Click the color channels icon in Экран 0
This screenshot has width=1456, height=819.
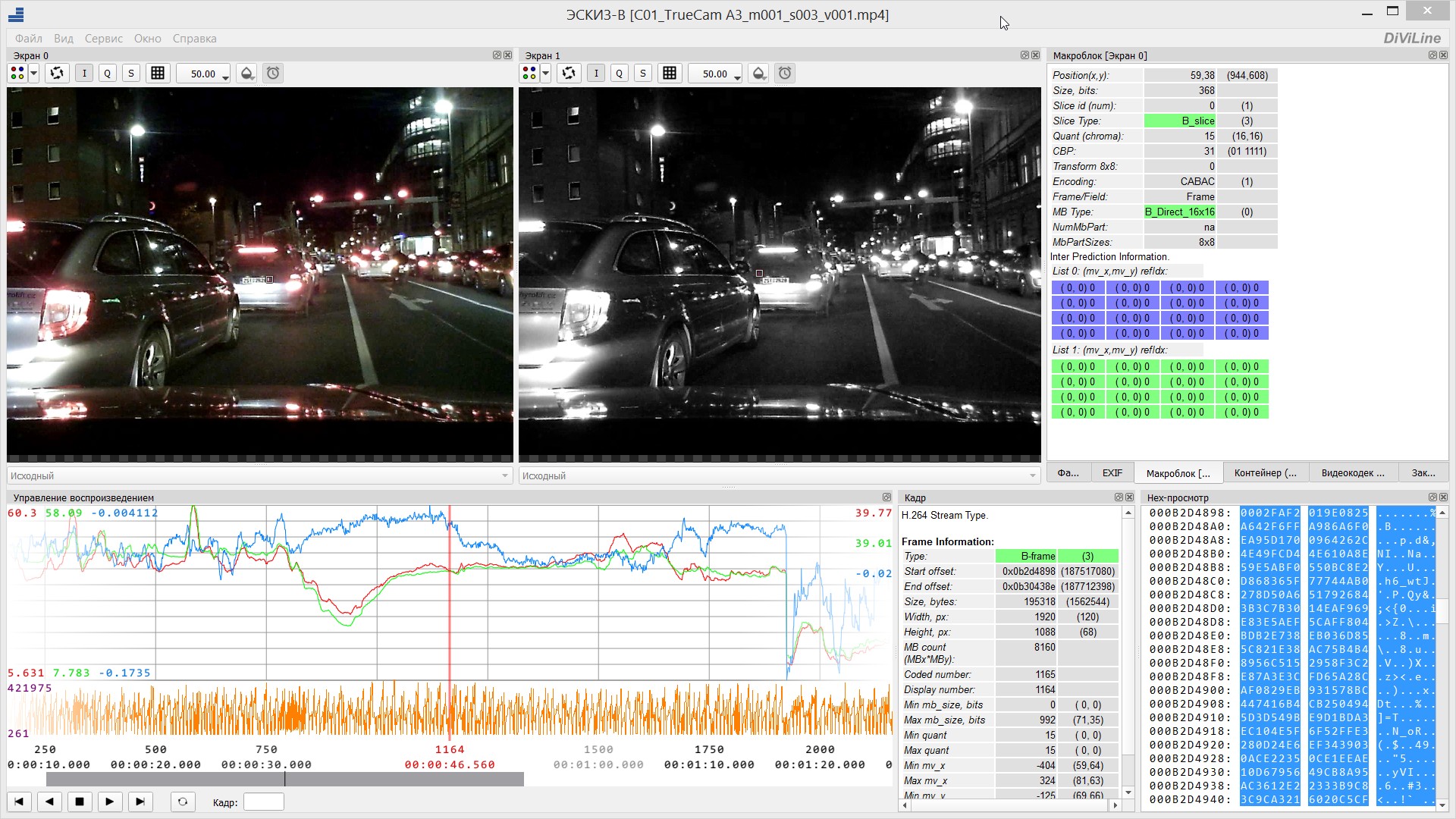[17, 74]
